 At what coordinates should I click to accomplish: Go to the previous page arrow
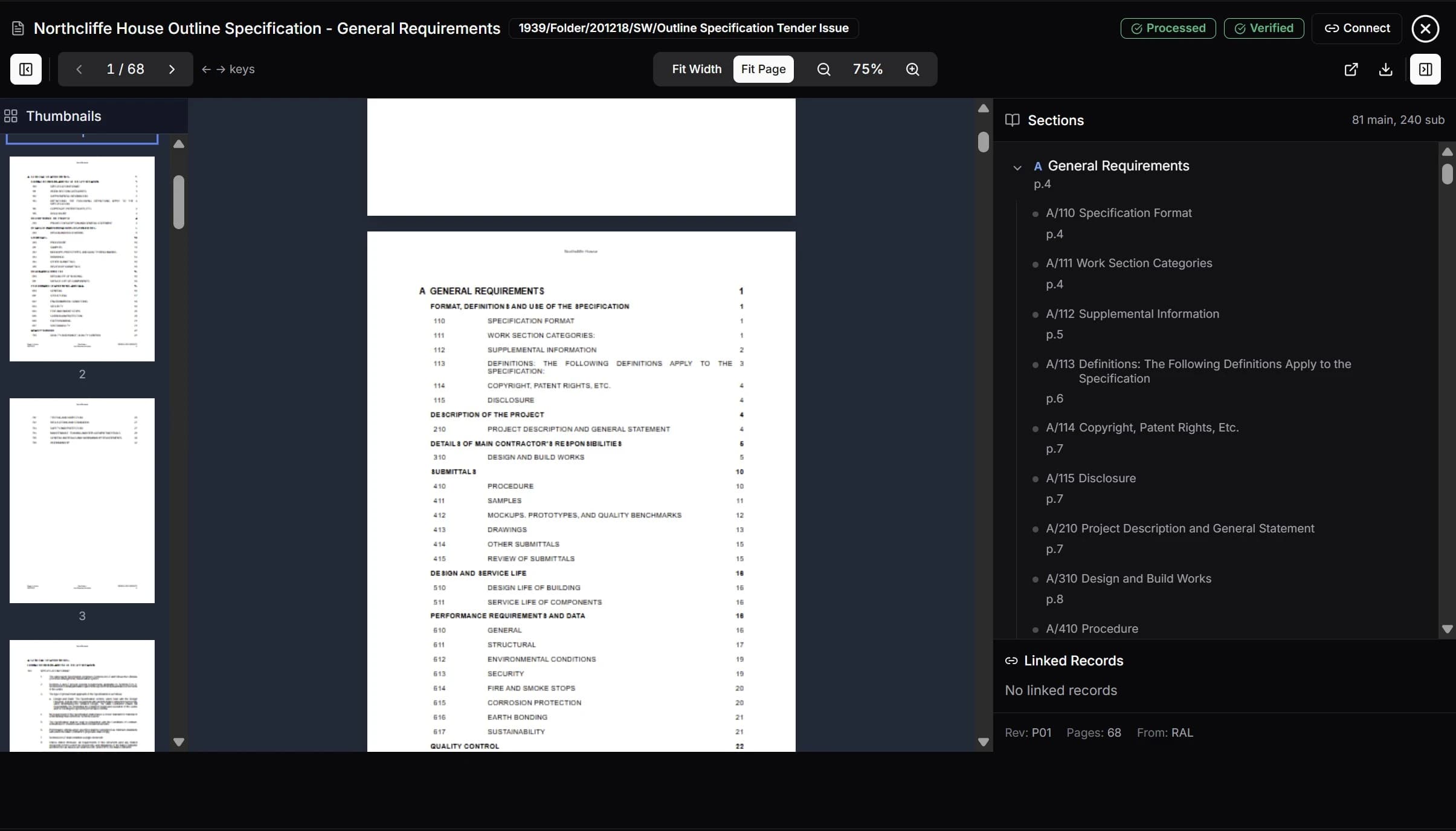tap(79, 69)
